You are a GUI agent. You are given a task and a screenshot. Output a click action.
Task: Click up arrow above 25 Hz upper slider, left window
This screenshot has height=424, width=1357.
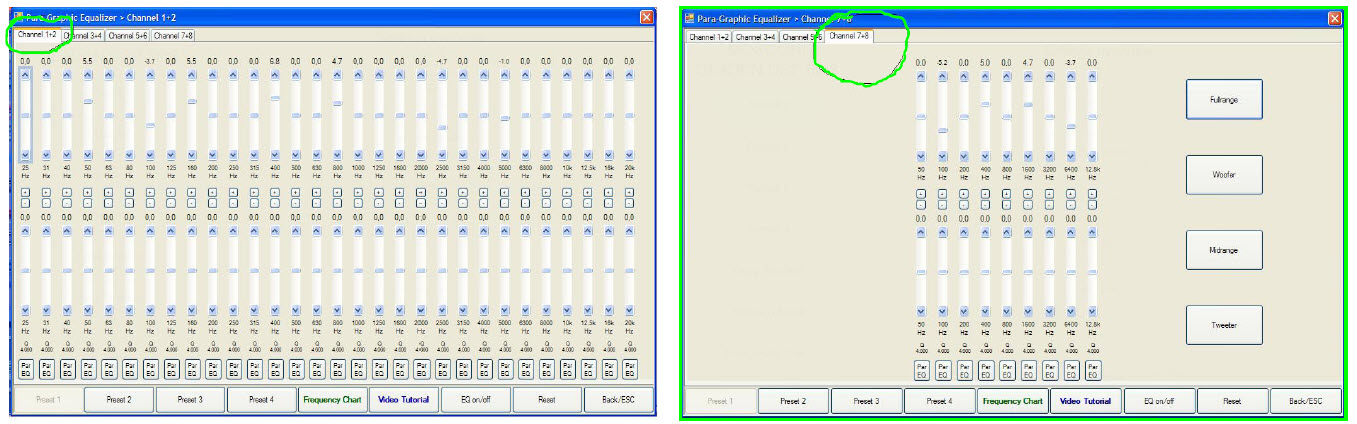coord(25,74)
